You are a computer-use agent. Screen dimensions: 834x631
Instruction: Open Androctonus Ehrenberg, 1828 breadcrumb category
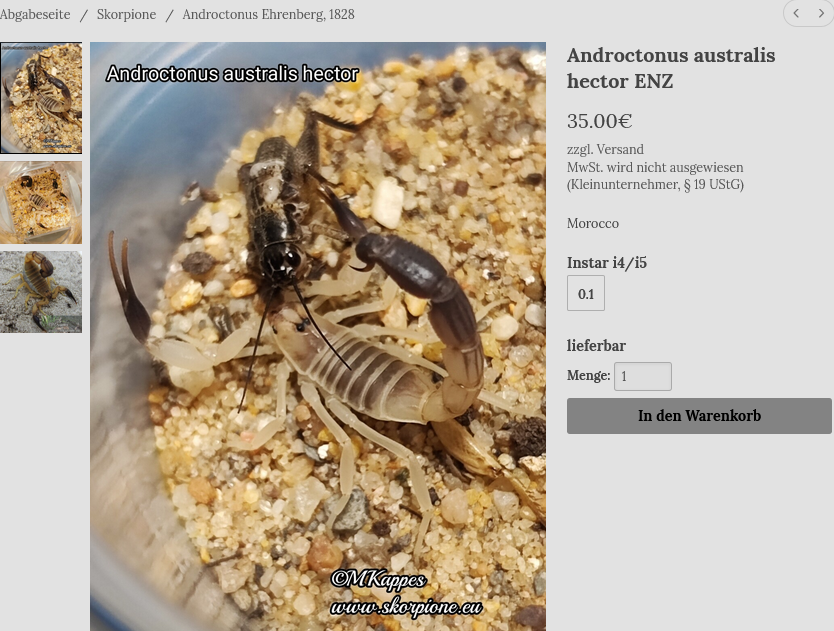pyautogui.click(x=268, y=14)
